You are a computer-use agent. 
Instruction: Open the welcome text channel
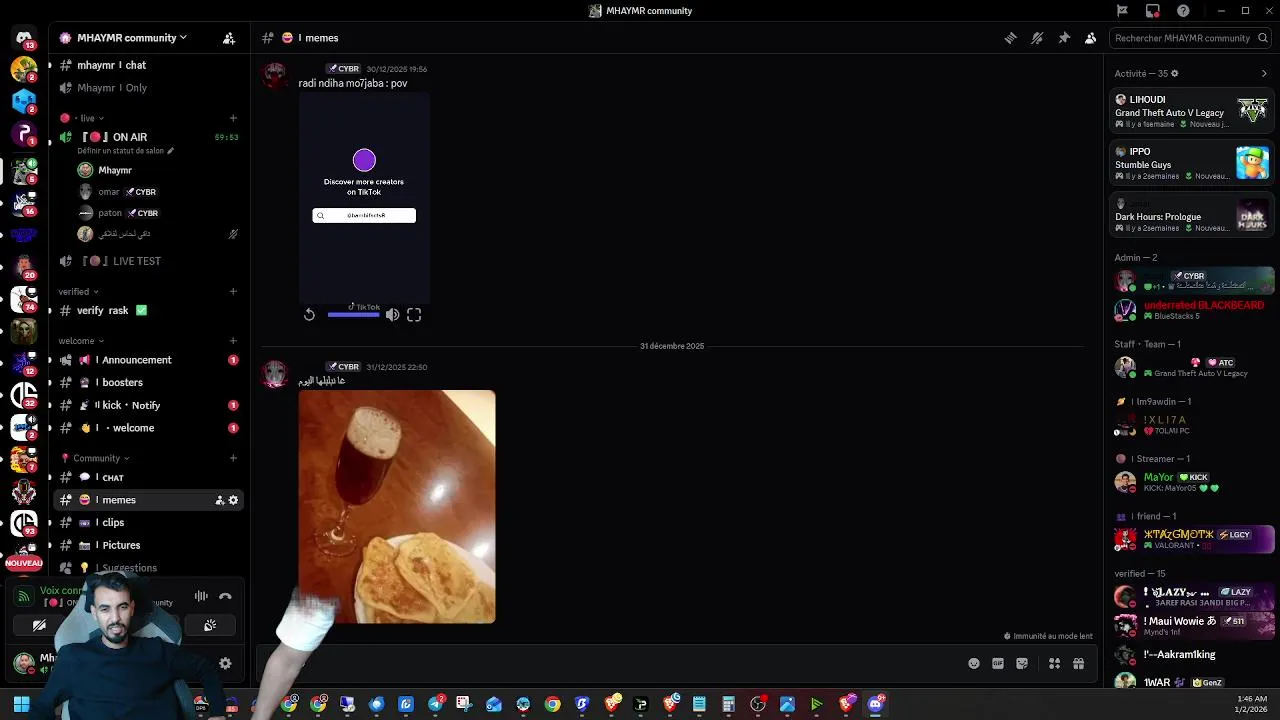pos(148,428)
